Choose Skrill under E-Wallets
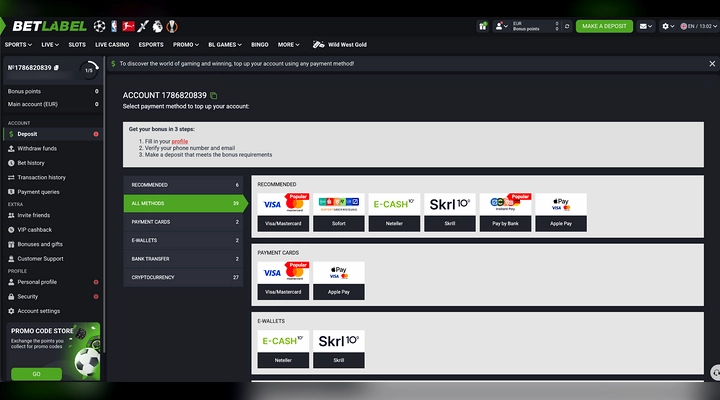Viewport: 720px width, 400px height. pos(339,349)
